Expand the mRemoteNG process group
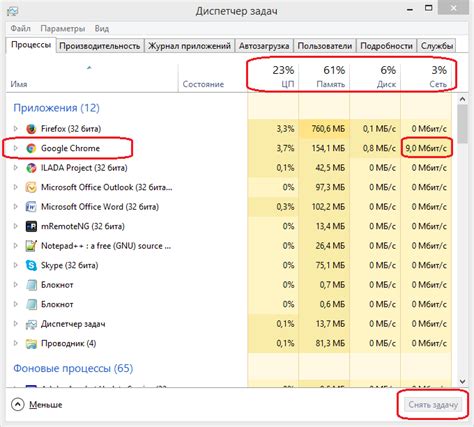Viewport: 474px width, 427px height. point(15,226)
